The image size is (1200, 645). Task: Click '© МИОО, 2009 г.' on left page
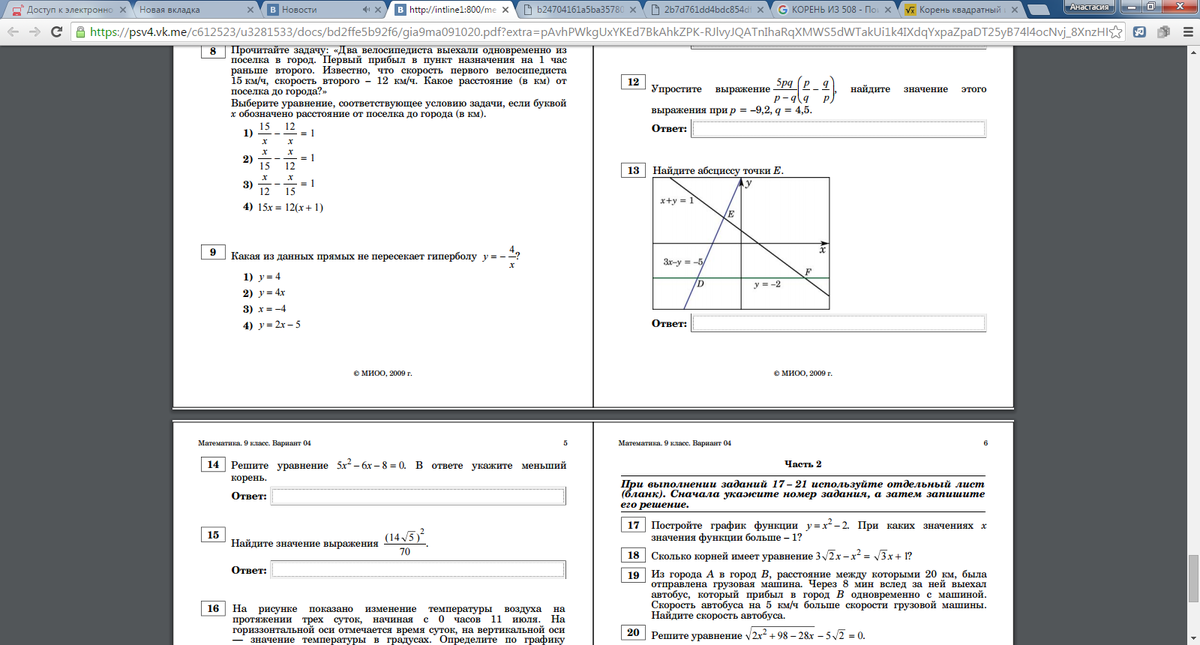point(383,372)
